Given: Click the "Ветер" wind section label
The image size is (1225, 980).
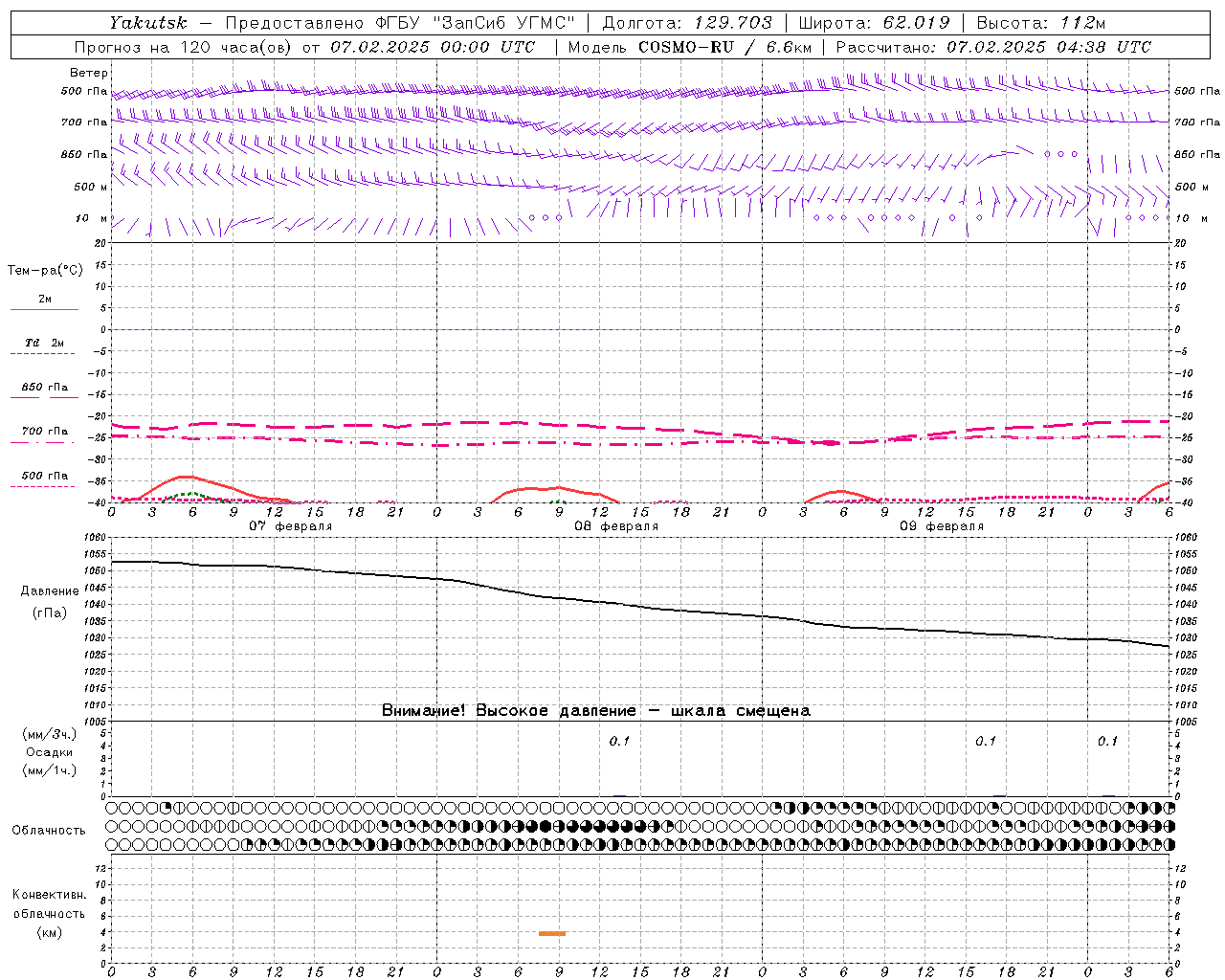Looking at the screenshot, I should [x=88, y=73].
